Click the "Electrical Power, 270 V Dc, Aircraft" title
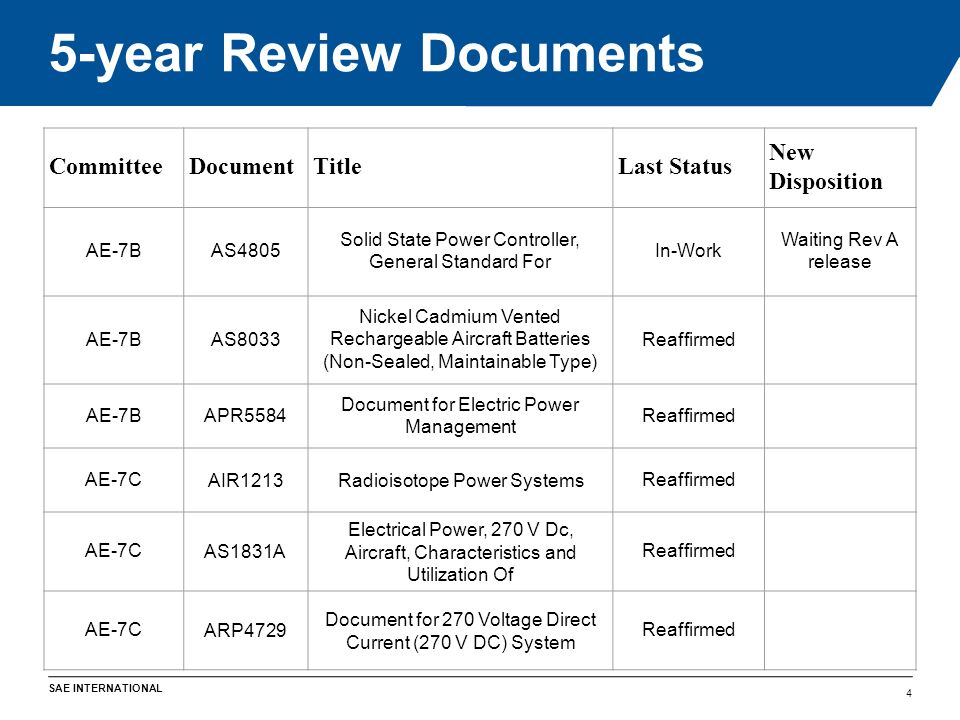The height and width of the screenshot is (720, 960). (460, 552)
